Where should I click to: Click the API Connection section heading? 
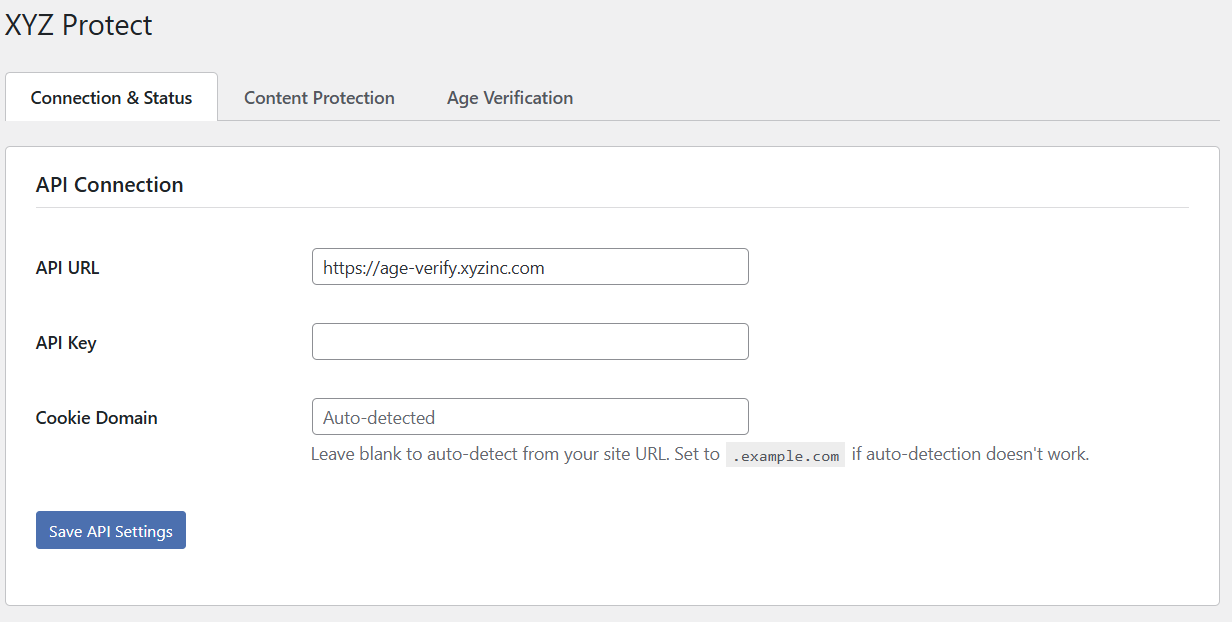(109, 185)
